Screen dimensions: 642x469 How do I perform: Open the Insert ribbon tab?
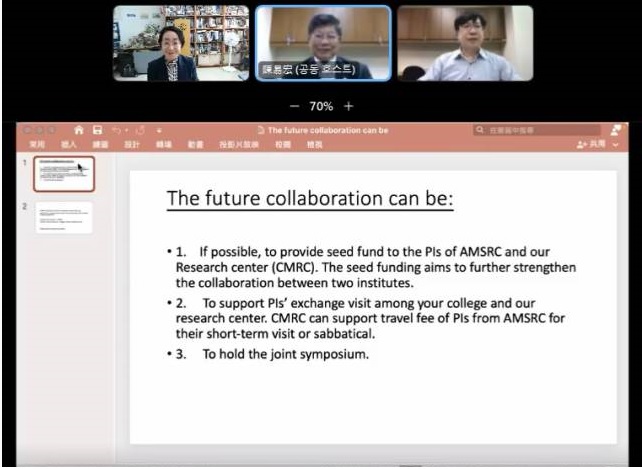click(69, 145)
